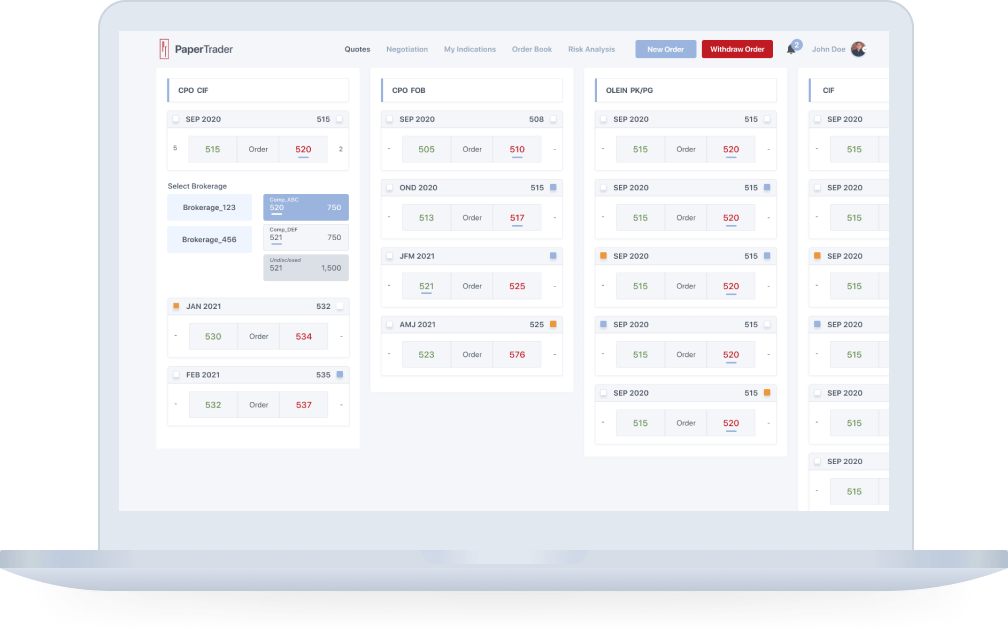Select bid price 513 in OND 2020
This screenshot has width=1008, height=635.
pyautogui.click(x=426, y=218)
